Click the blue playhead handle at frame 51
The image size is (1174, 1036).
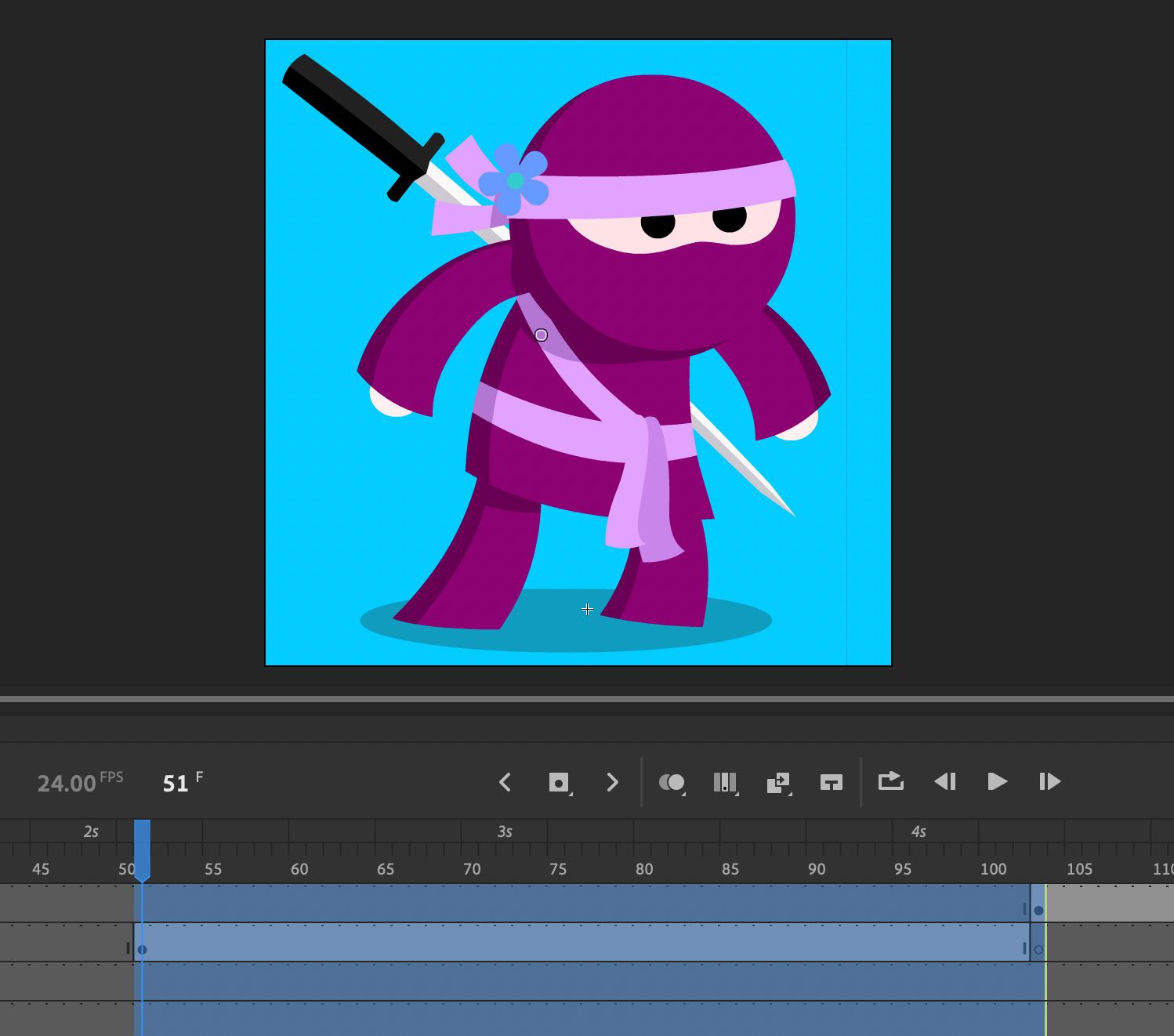pos(142,850)
